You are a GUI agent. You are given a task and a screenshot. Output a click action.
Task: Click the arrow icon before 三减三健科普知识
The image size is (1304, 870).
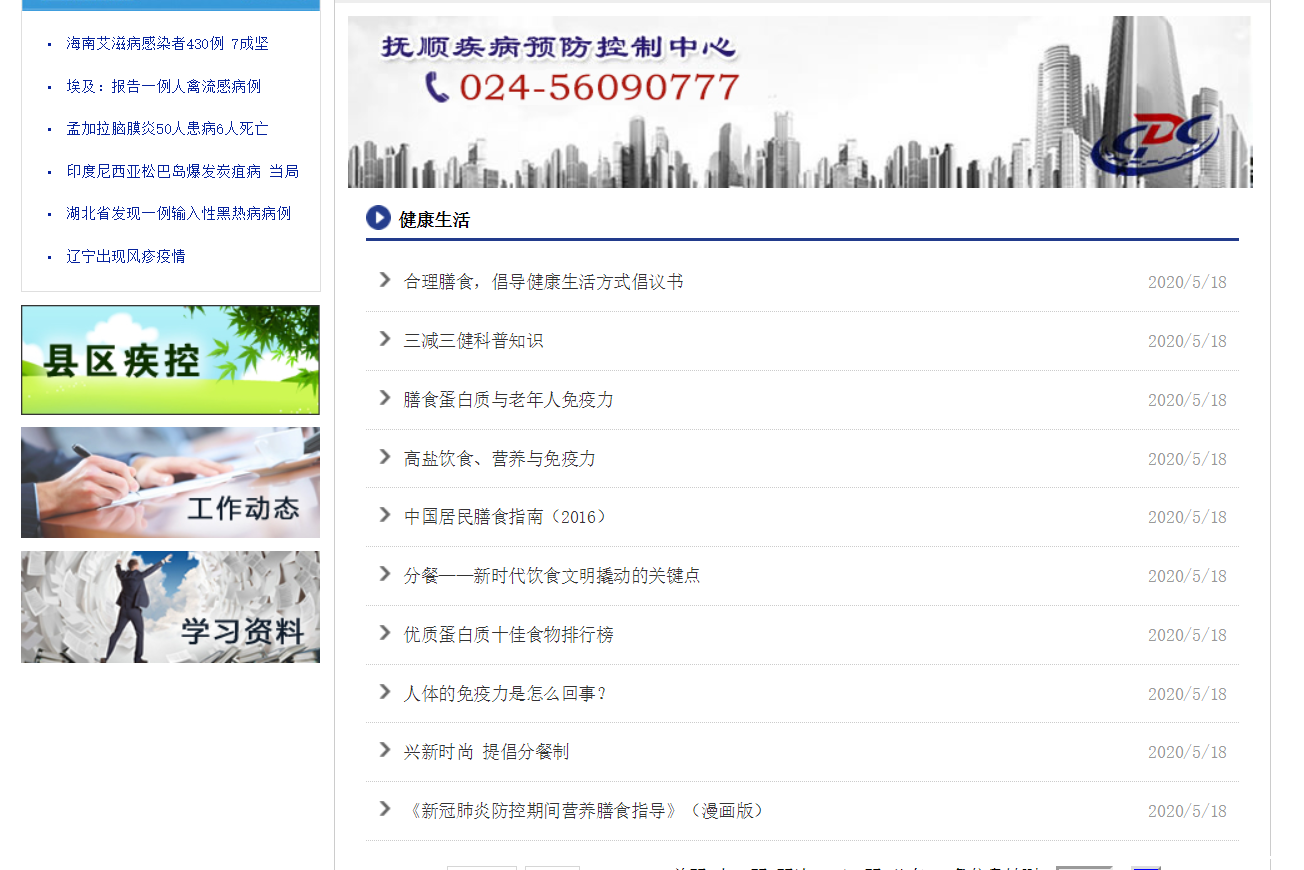pos(385,339)
